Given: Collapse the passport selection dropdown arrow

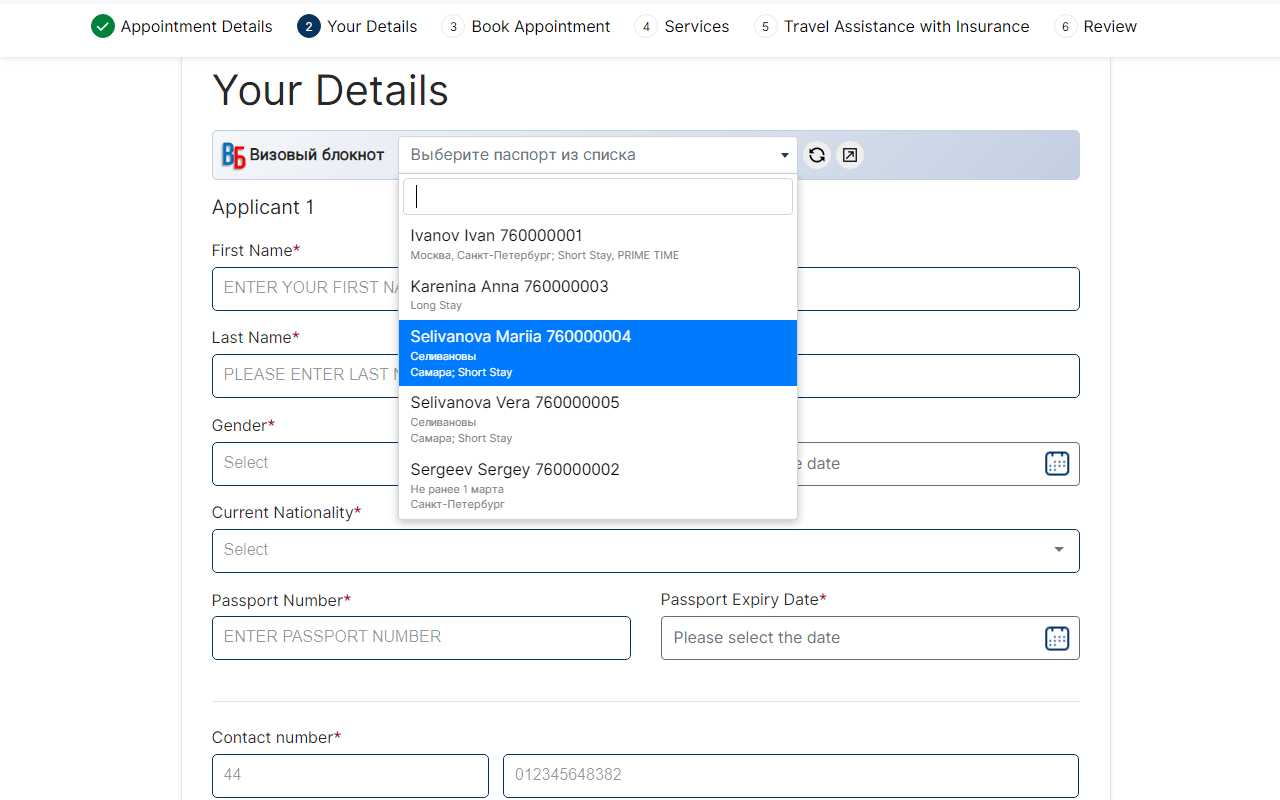Looking at the screenshot, I should tap(784, 155).
